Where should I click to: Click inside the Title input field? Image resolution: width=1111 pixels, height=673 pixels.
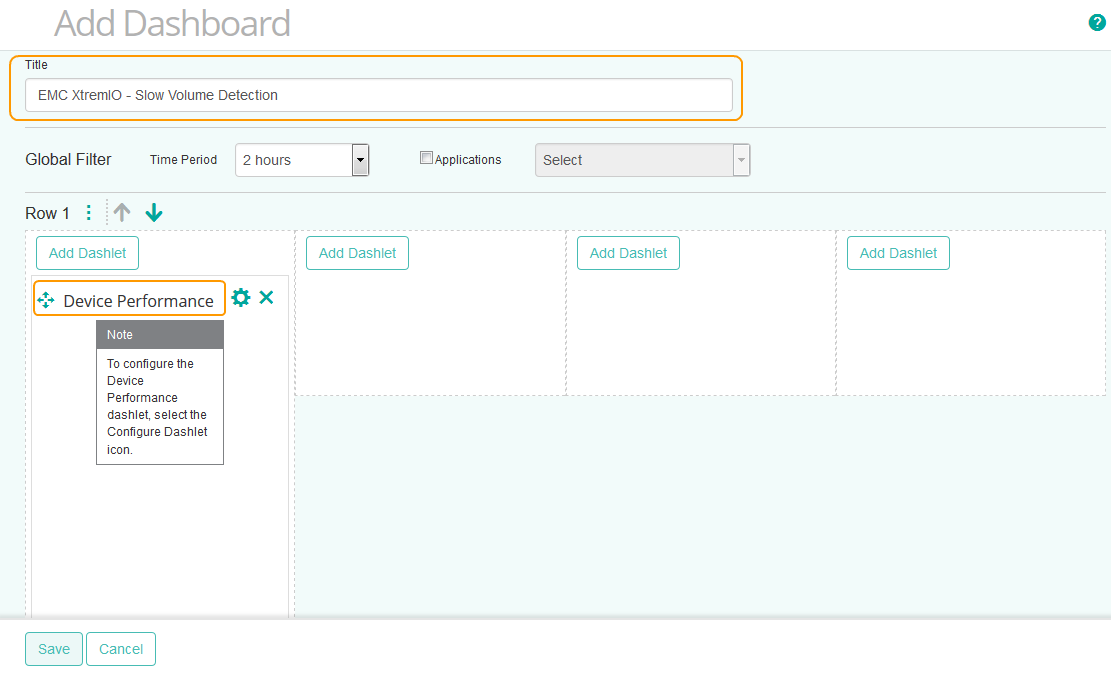point(378,95)
